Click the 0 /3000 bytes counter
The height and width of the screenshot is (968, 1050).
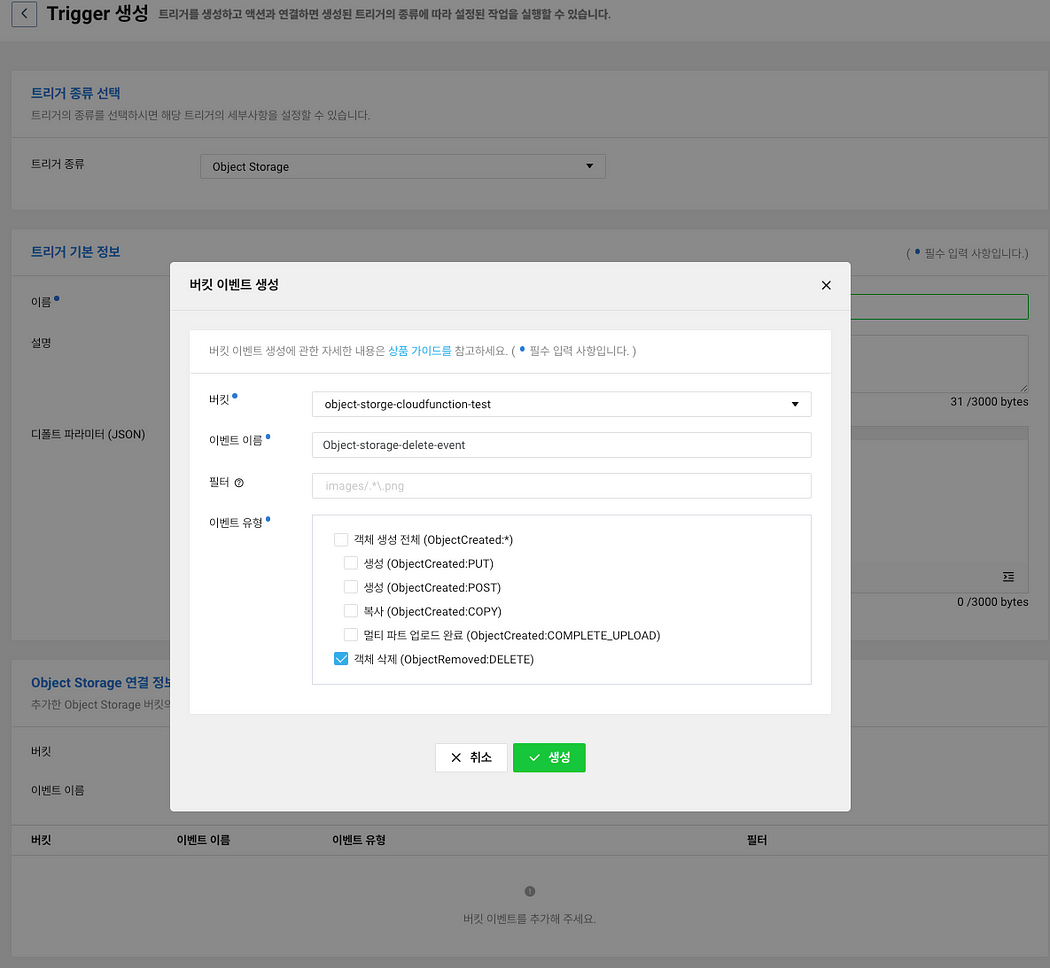tap(992, 602)
